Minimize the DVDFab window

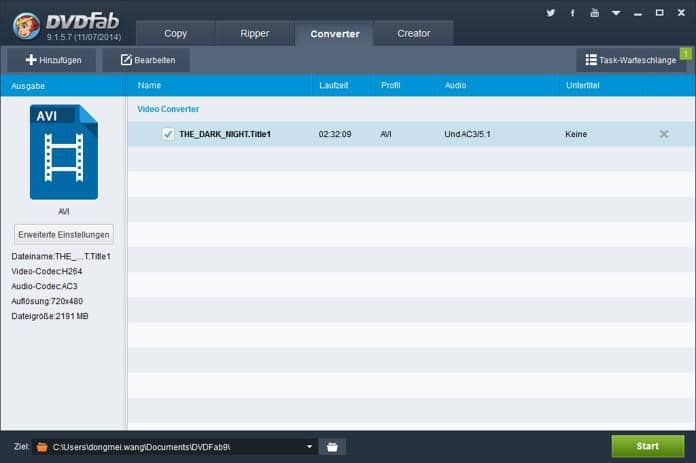click(x=638, y=13)
